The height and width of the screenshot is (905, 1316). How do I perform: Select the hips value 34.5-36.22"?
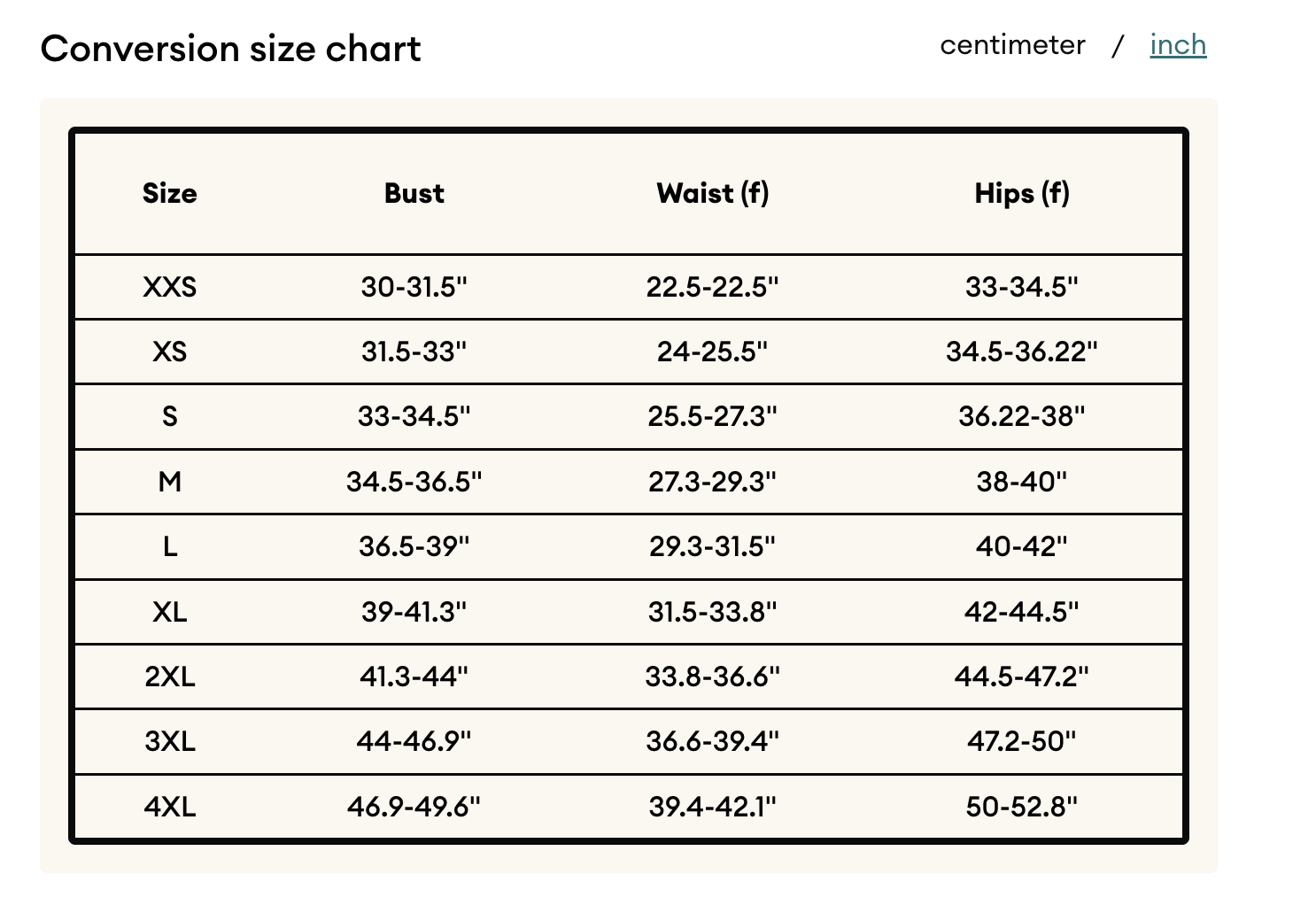(1022, 352)
